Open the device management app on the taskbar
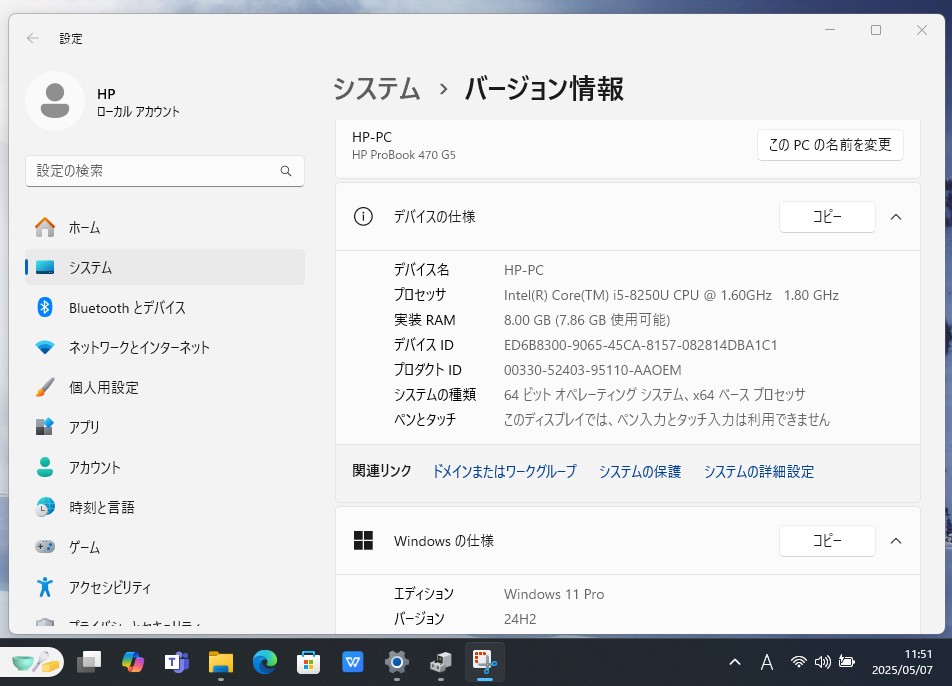The height and width of the screenshot is (686, 952). coord(441,662)
